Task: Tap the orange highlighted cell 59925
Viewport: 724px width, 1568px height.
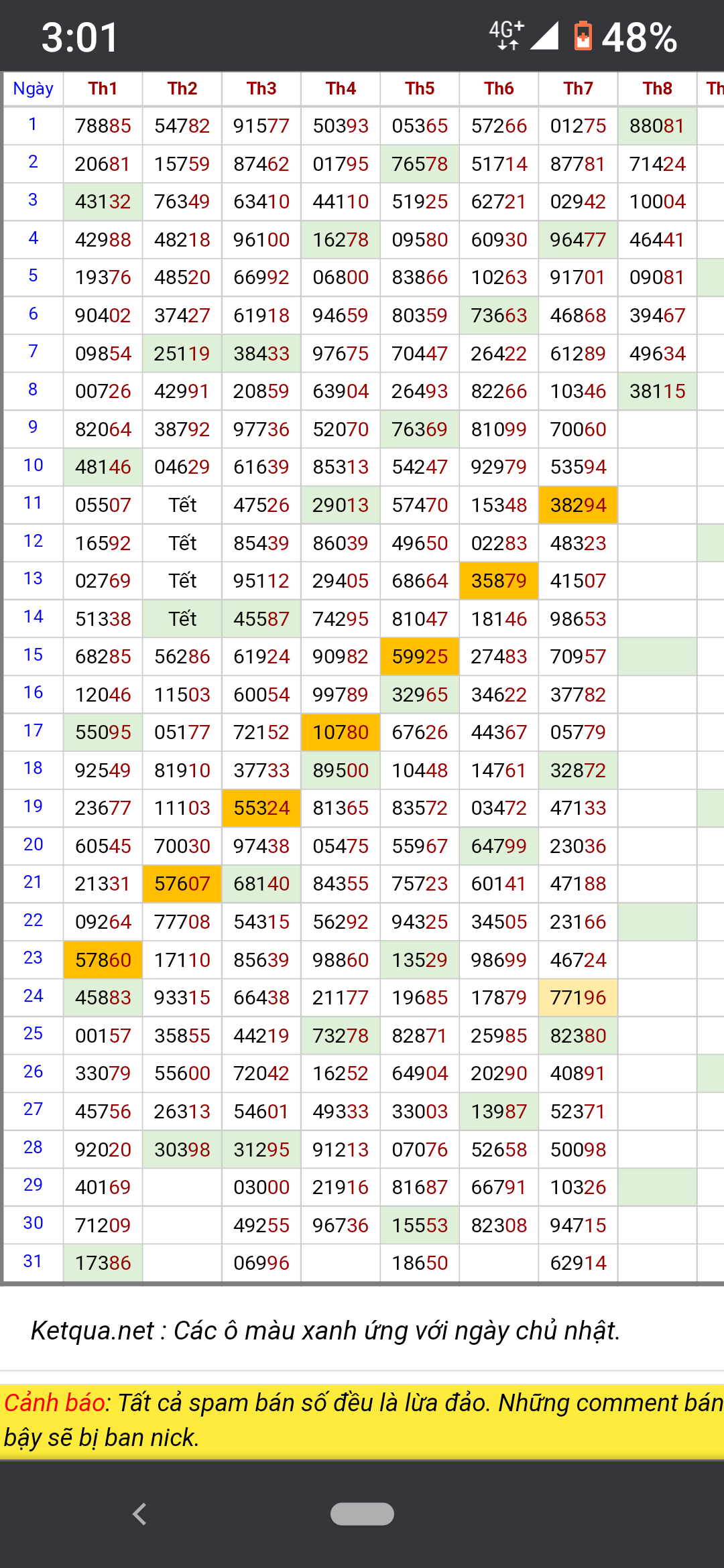Action: click(420, 657)
